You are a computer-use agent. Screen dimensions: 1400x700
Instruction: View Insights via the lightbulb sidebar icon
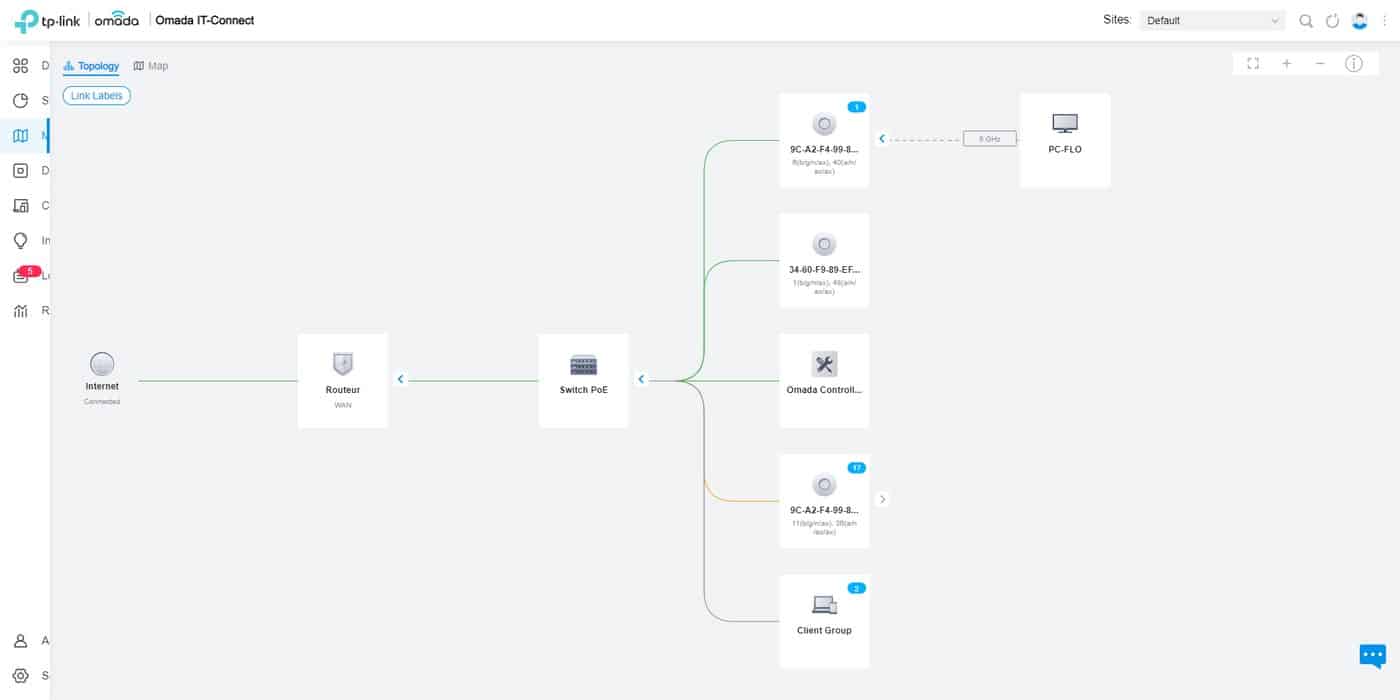click(20, 240)
